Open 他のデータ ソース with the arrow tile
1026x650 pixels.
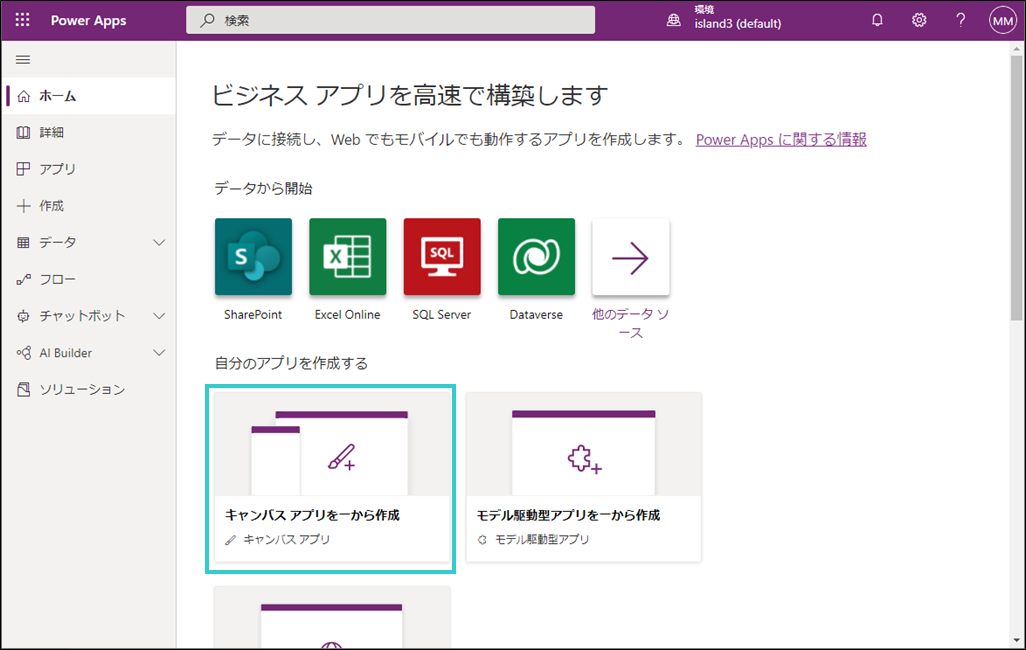click(x=630, y=257)
